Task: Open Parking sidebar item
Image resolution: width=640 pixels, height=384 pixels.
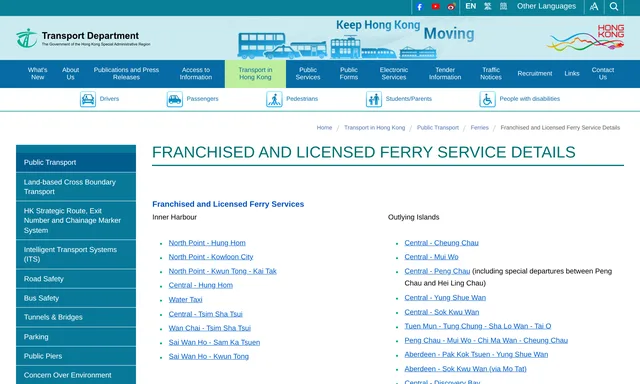Action: pos(76,337)
